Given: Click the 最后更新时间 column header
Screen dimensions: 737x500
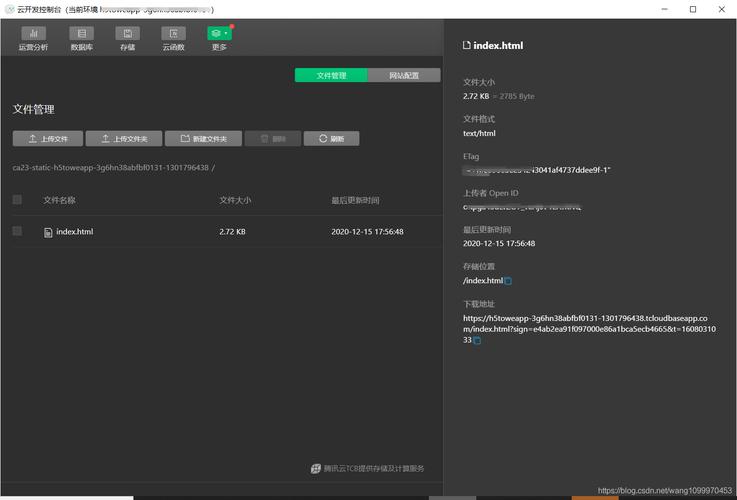Looking at the screenshot, I should coord(355,200).
